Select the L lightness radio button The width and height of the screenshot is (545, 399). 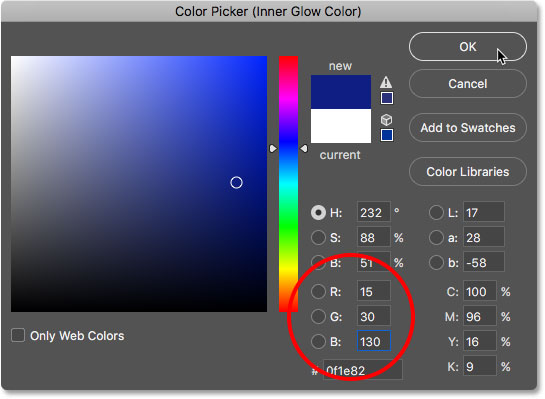point(436,213)
